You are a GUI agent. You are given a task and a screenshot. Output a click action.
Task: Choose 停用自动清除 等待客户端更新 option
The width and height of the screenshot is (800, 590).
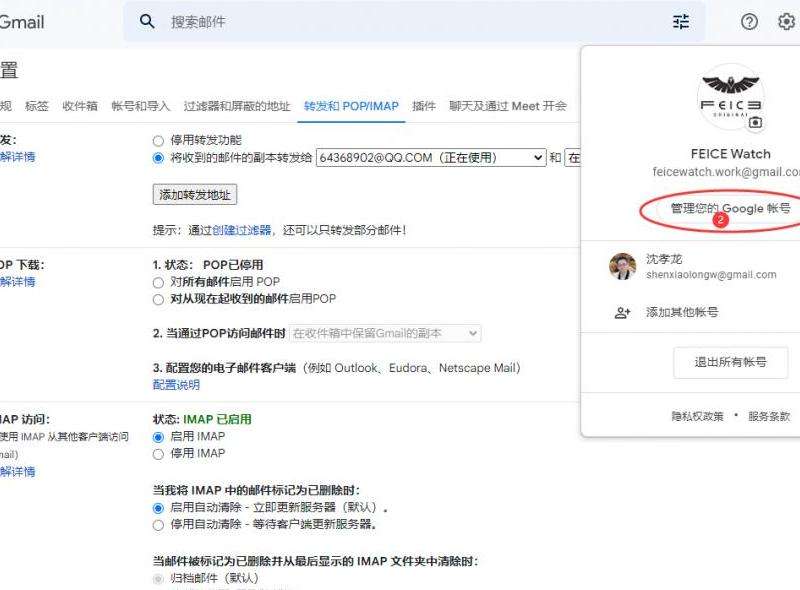(158, 525)
